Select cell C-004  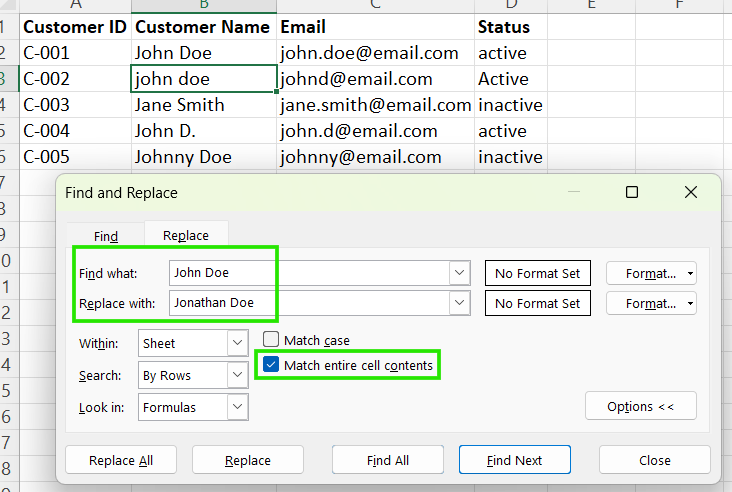coord(76,131)
